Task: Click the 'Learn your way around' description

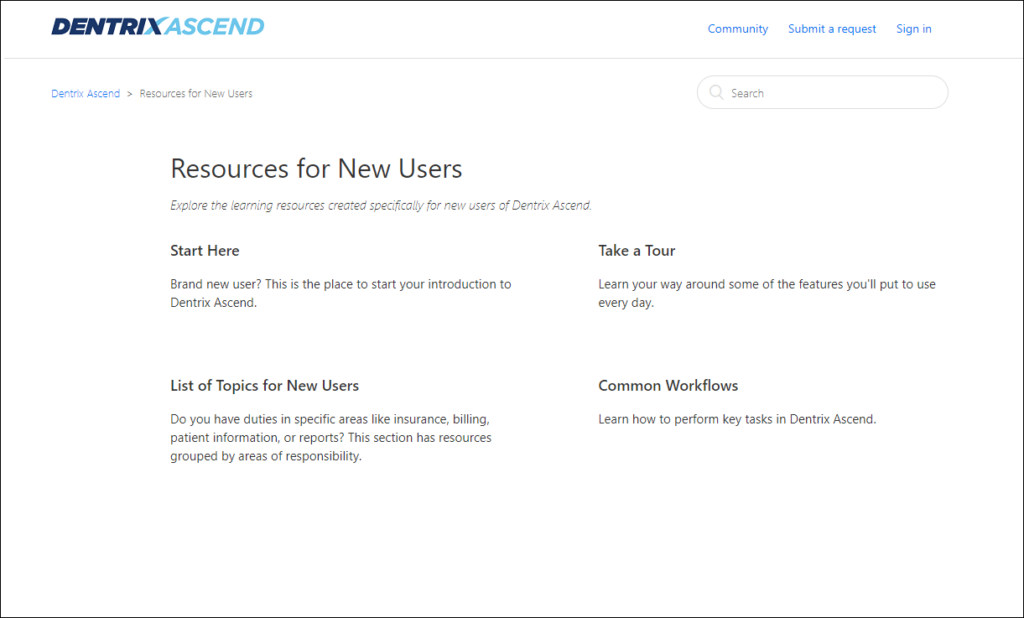Action: coord(767,293)
